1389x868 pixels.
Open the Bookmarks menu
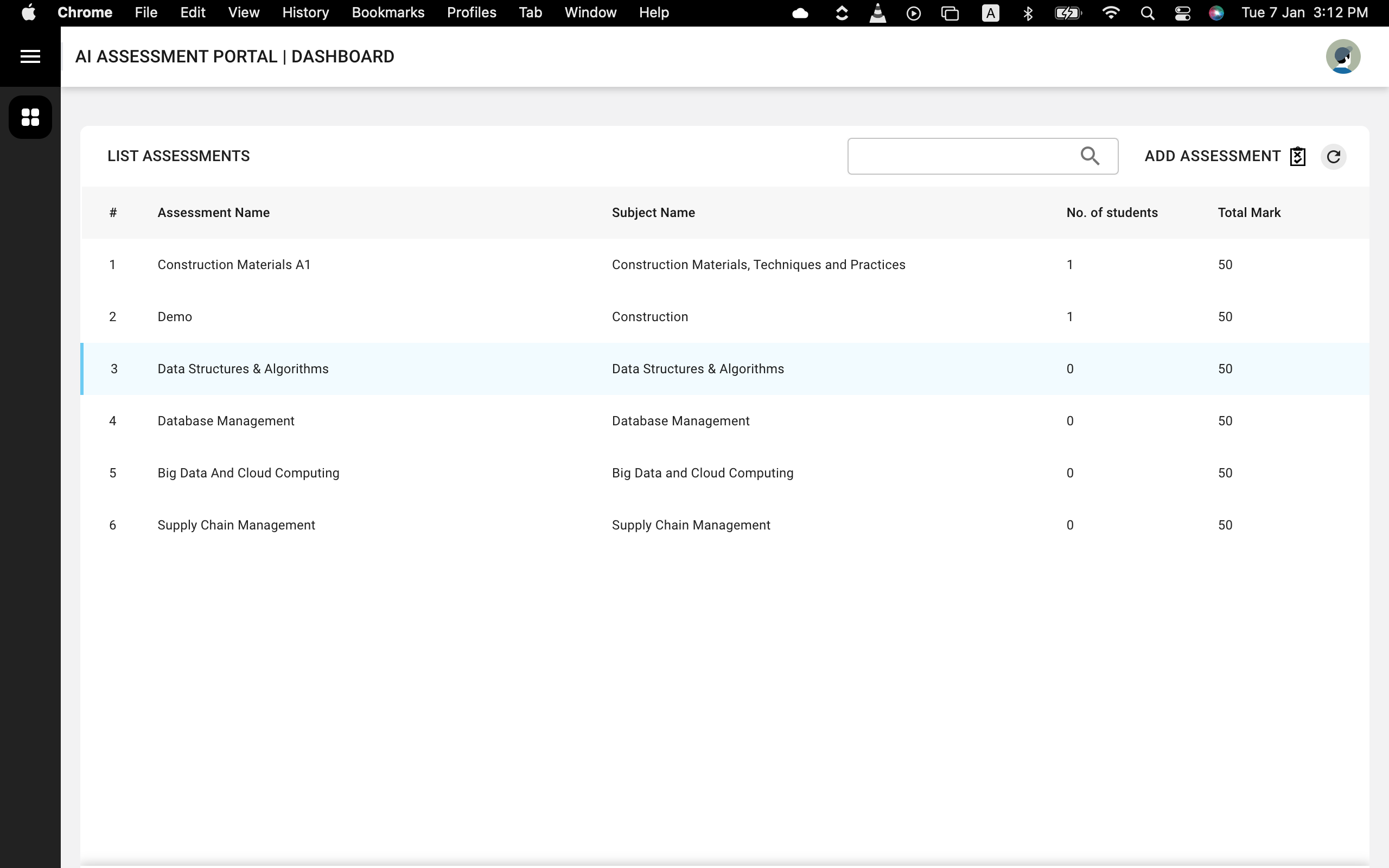(388, 12)
